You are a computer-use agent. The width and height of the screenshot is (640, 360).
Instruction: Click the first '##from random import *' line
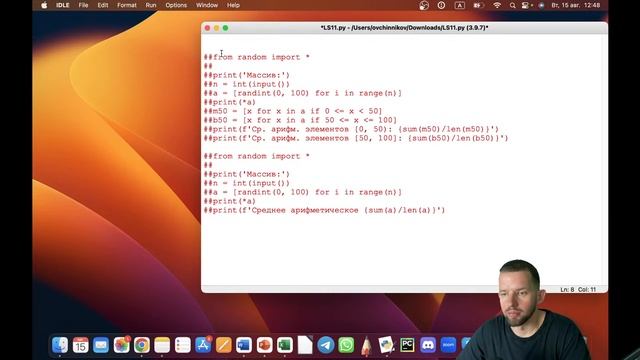pos(257,57)
